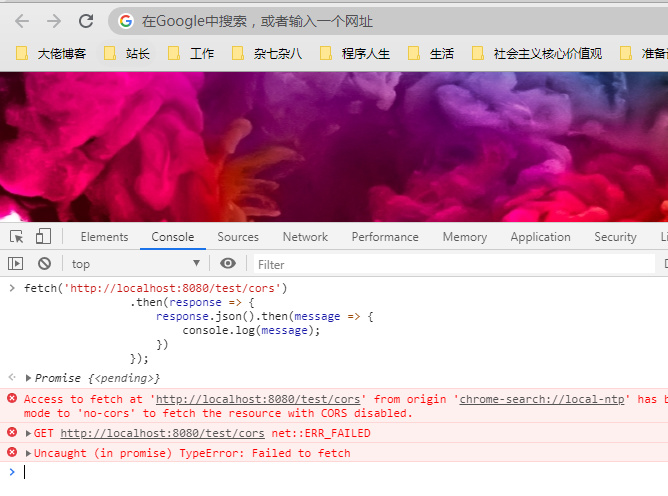Follow the chrome-search://local-ntp origin link
This screenshot has width=668, height=496.
(x=542, y=399)
